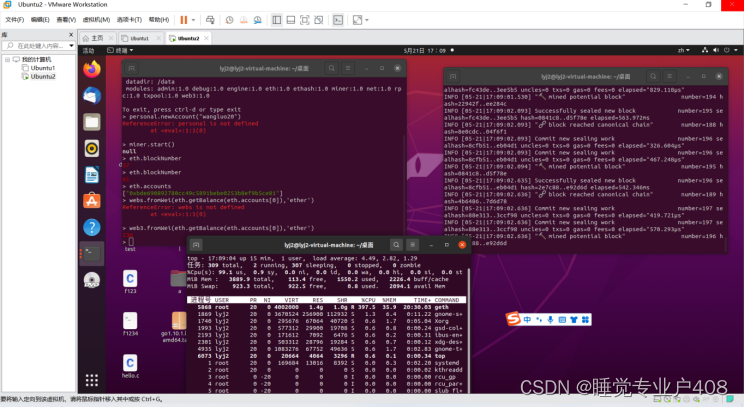Viewport: 744px width, 408px height.
Task: Open Files from the dock
Action: (92, 122)
